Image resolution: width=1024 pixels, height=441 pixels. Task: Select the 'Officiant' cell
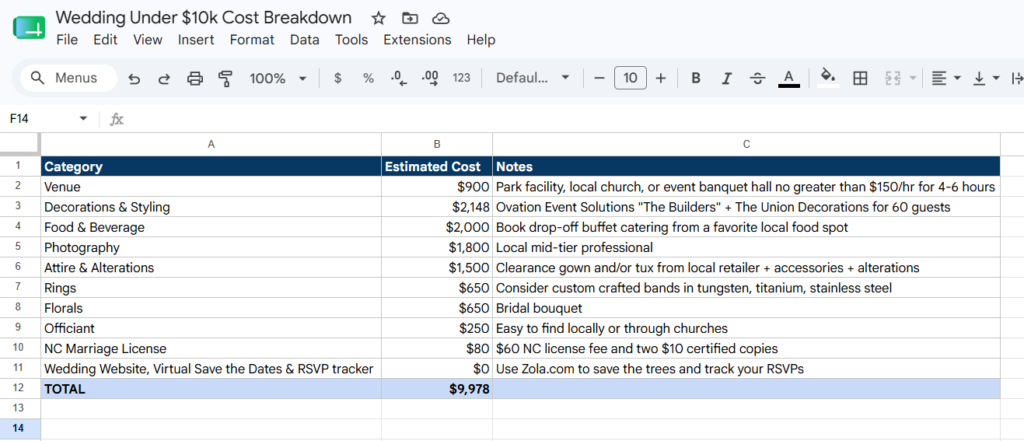[211, 328]
